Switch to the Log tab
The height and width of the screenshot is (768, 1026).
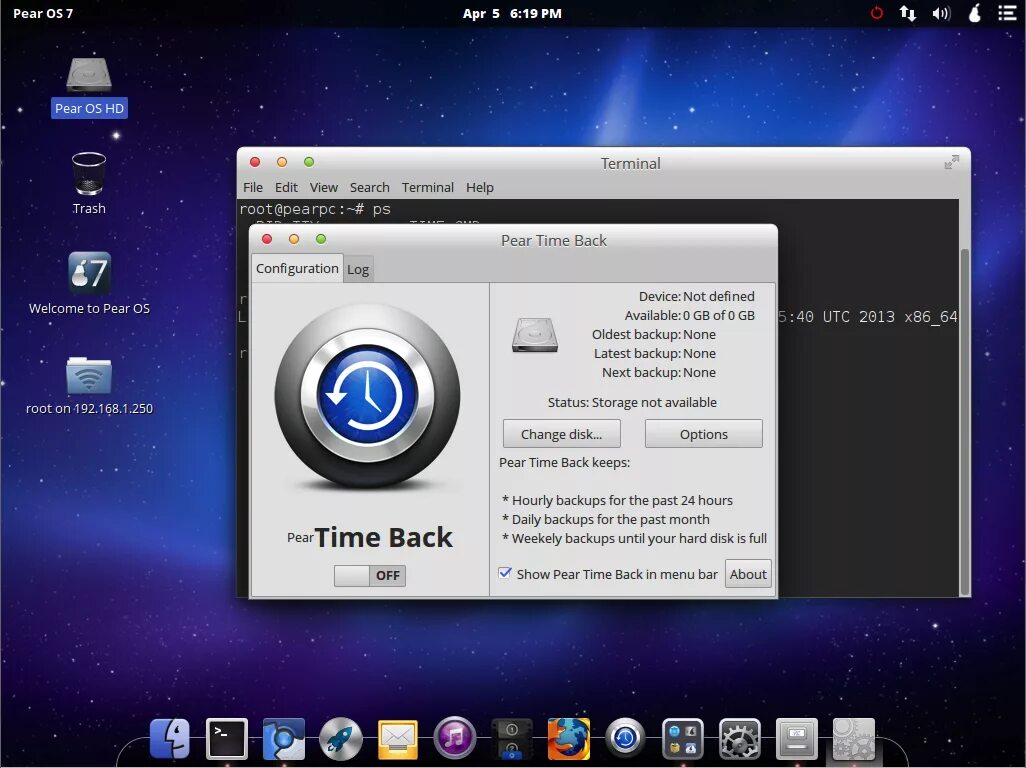(358, 270)
